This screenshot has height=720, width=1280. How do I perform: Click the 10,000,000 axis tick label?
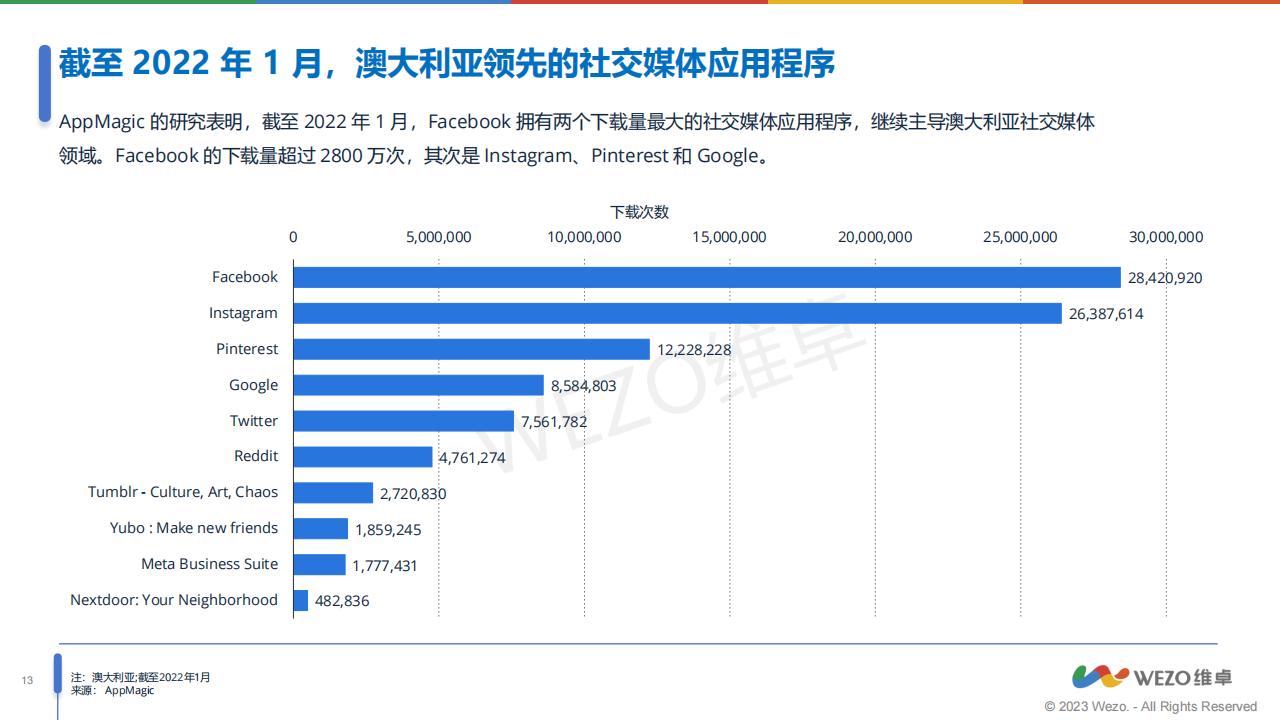click(x=585, y=237)
